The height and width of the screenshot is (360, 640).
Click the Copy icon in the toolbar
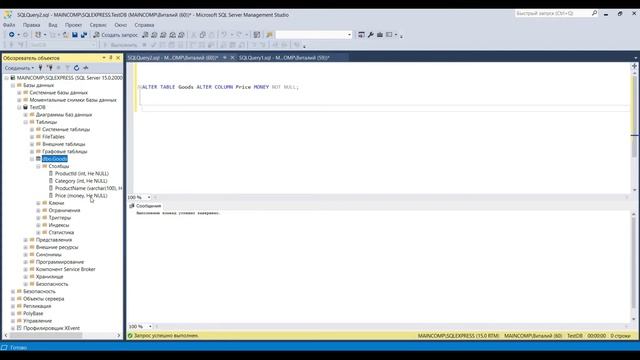coord(203,35)
